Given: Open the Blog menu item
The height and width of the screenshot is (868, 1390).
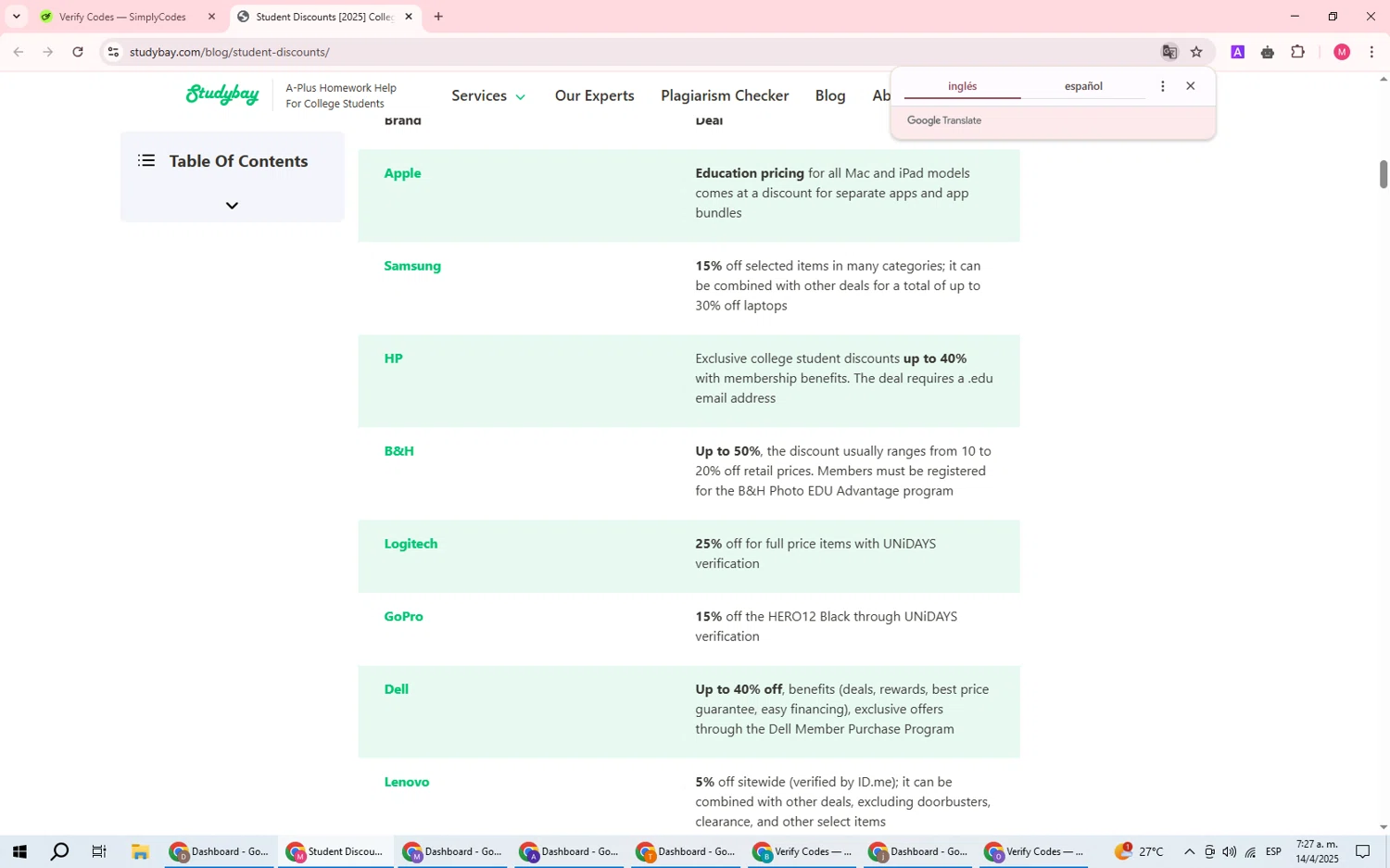Looking at the screenshot, I should [x=830, y=95].
